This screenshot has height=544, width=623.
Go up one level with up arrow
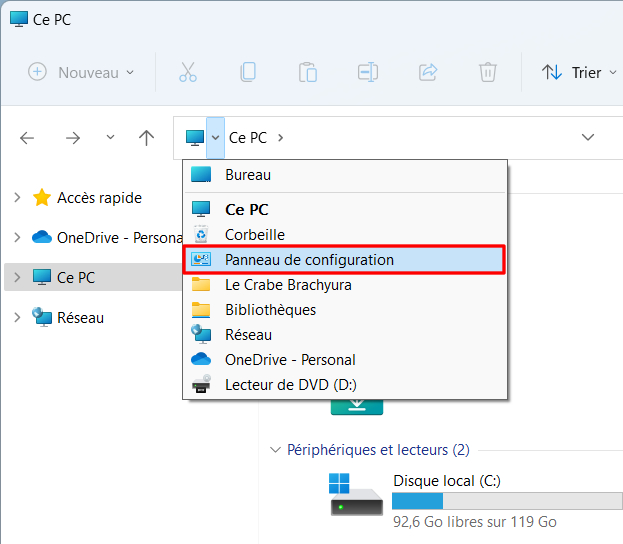pyautogui.click(x=146, y=138)
